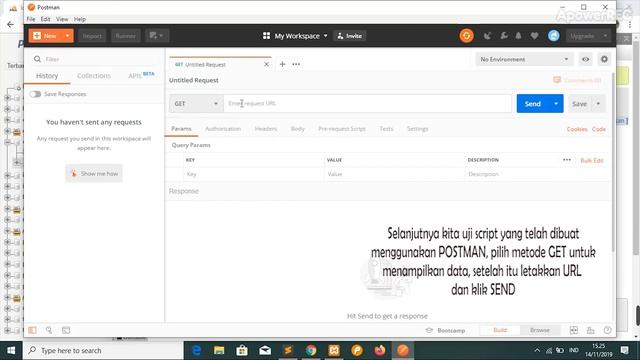Open the Cookies link
640x360 pixels.
click(577, 129)
